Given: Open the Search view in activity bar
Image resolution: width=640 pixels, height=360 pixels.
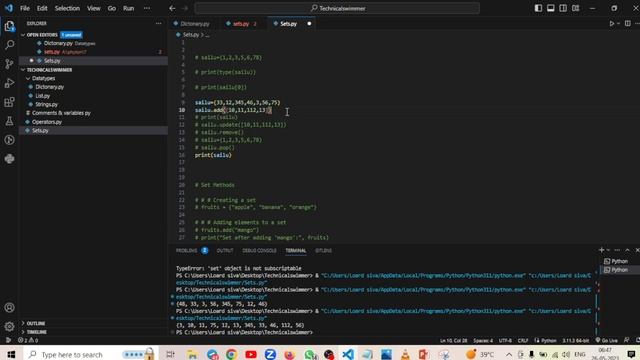Looking at the screenshot, I should pos(9,45).
